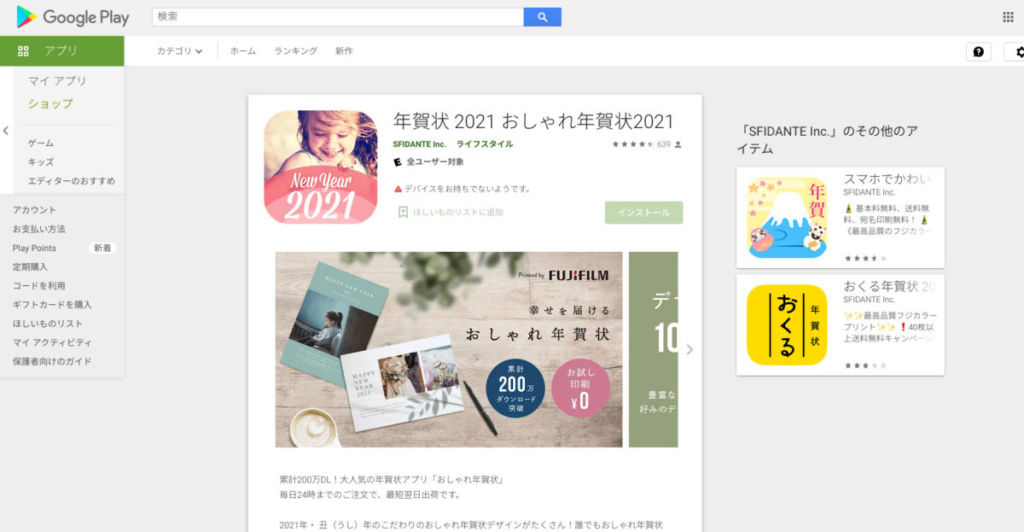Click the red device warning triangle icon
The image size is (1024, 532).
point(398,189)
